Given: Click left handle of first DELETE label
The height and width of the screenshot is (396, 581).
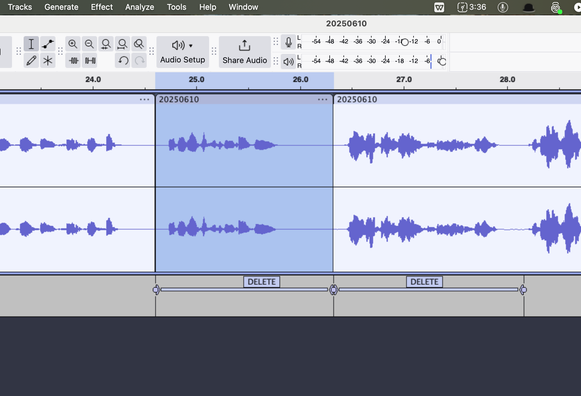Looking at the screenshot, I should [156, 290].
